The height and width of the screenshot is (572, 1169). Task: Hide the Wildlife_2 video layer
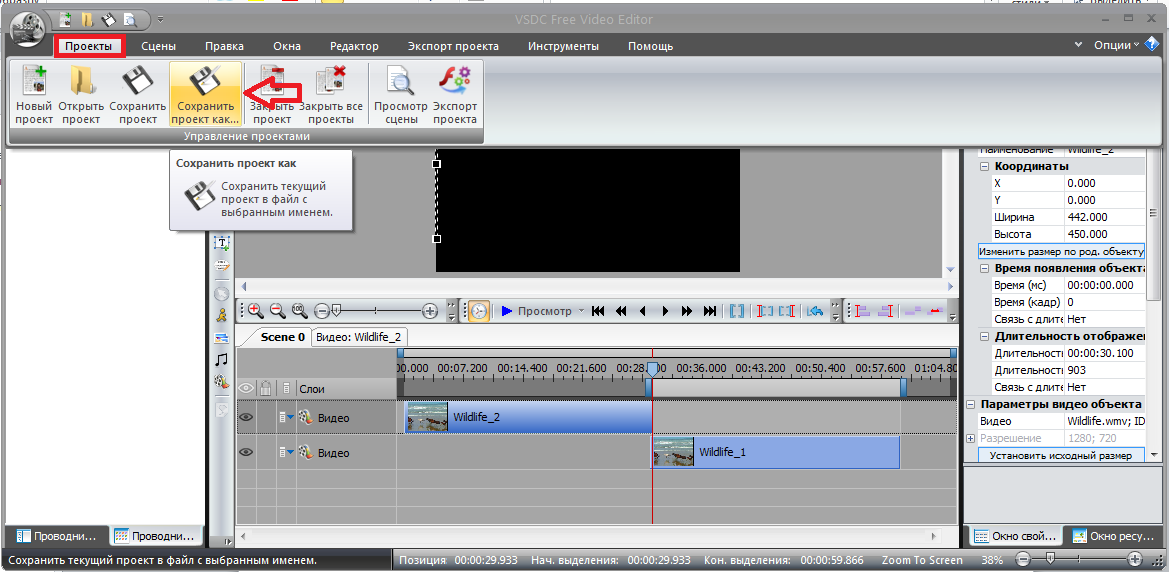tap(246, 418)
